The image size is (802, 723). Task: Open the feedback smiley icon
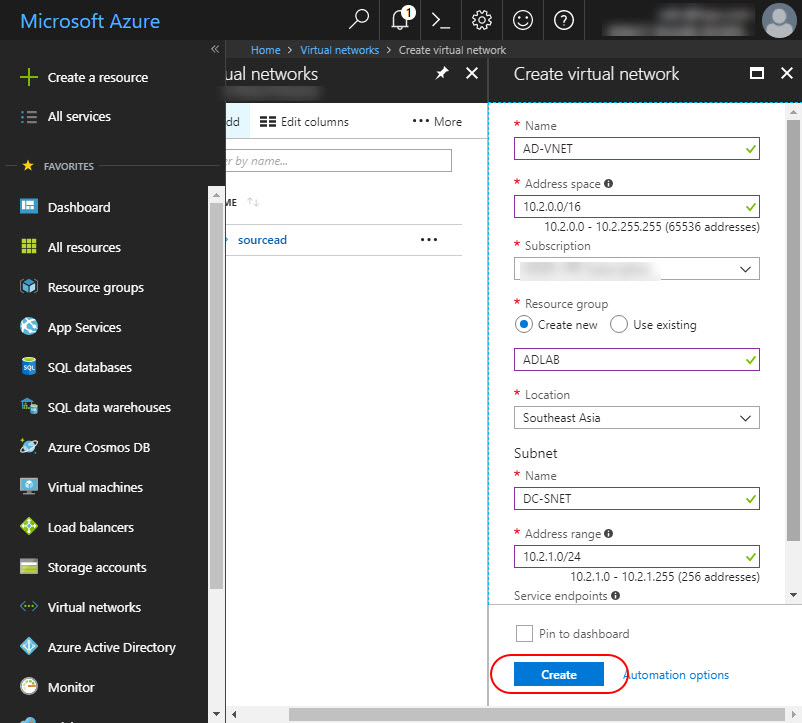click(523, 20)
